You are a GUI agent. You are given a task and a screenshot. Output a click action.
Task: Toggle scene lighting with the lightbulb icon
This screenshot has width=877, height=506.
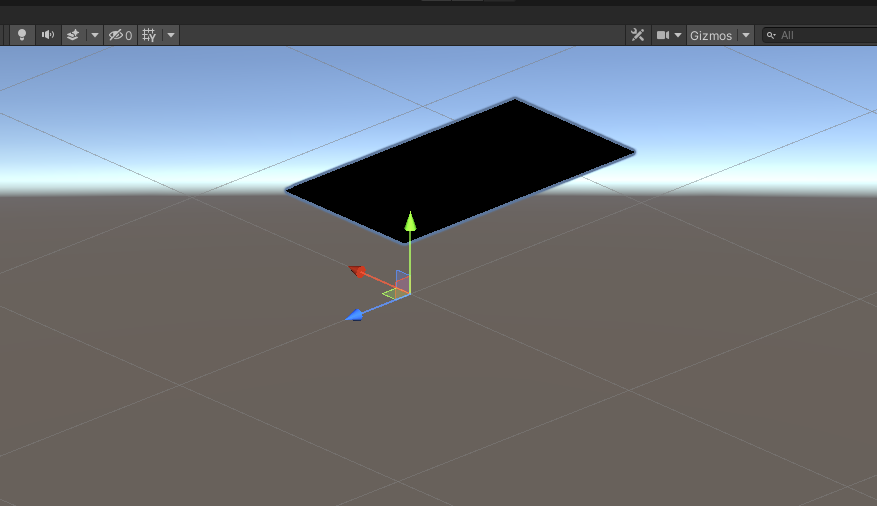[22, 35]
